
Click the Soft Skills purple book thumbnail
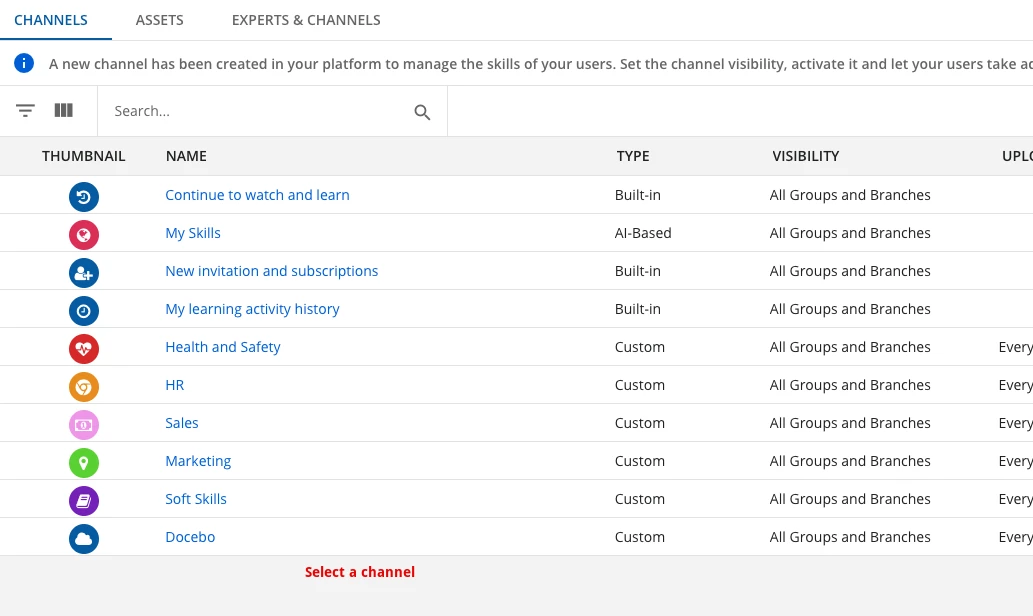84,501
